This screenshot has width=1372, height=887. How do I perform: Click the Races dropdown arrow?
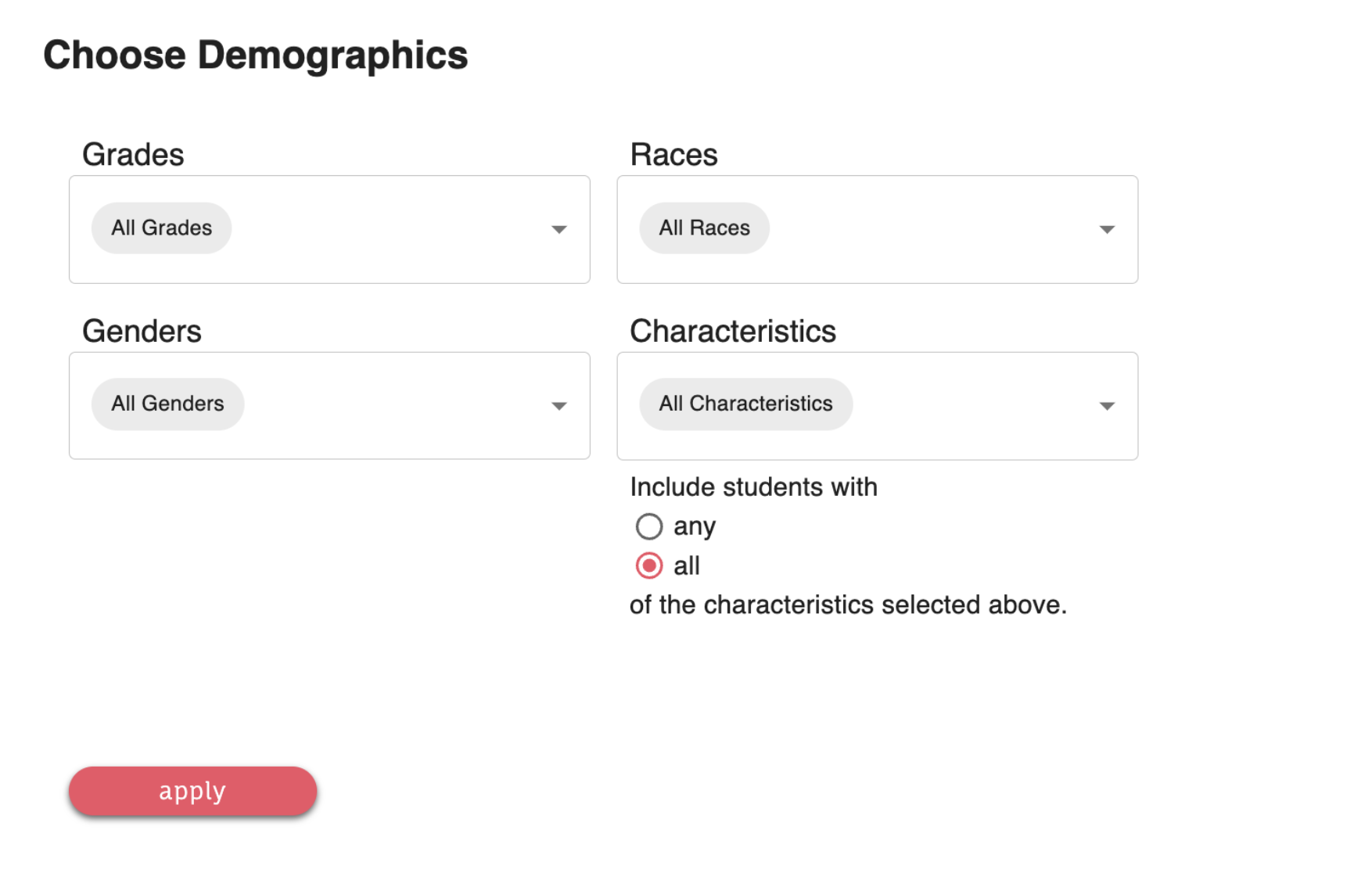point(1106,229)
